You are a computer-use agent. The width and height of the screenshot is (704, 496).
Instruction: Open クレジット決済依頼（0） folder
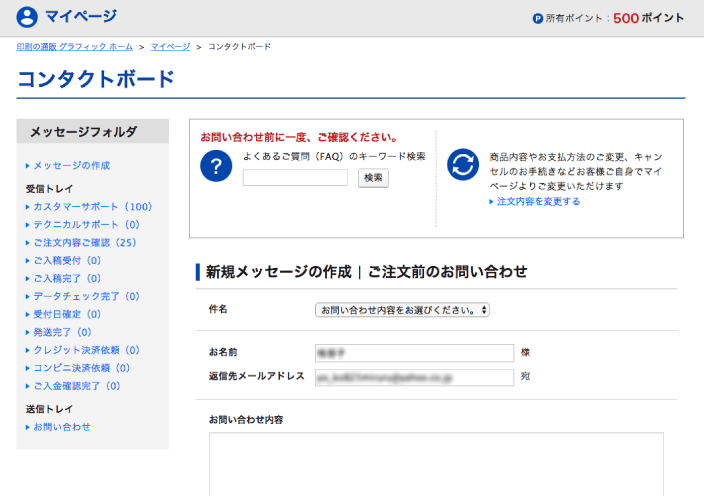(x=86, y=350)
